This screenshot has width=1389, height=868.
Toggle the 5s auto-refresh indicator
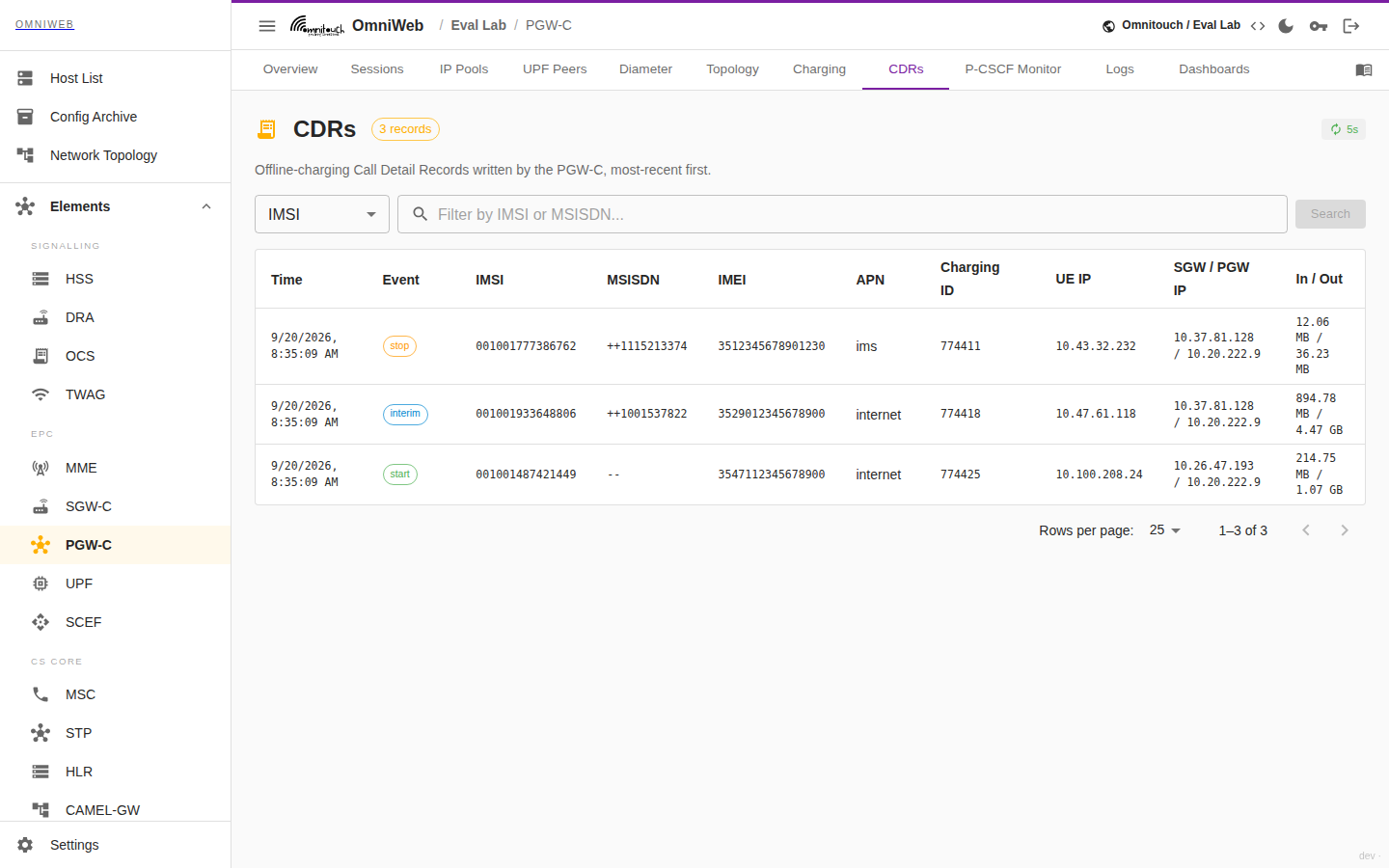pos(1344,129)
